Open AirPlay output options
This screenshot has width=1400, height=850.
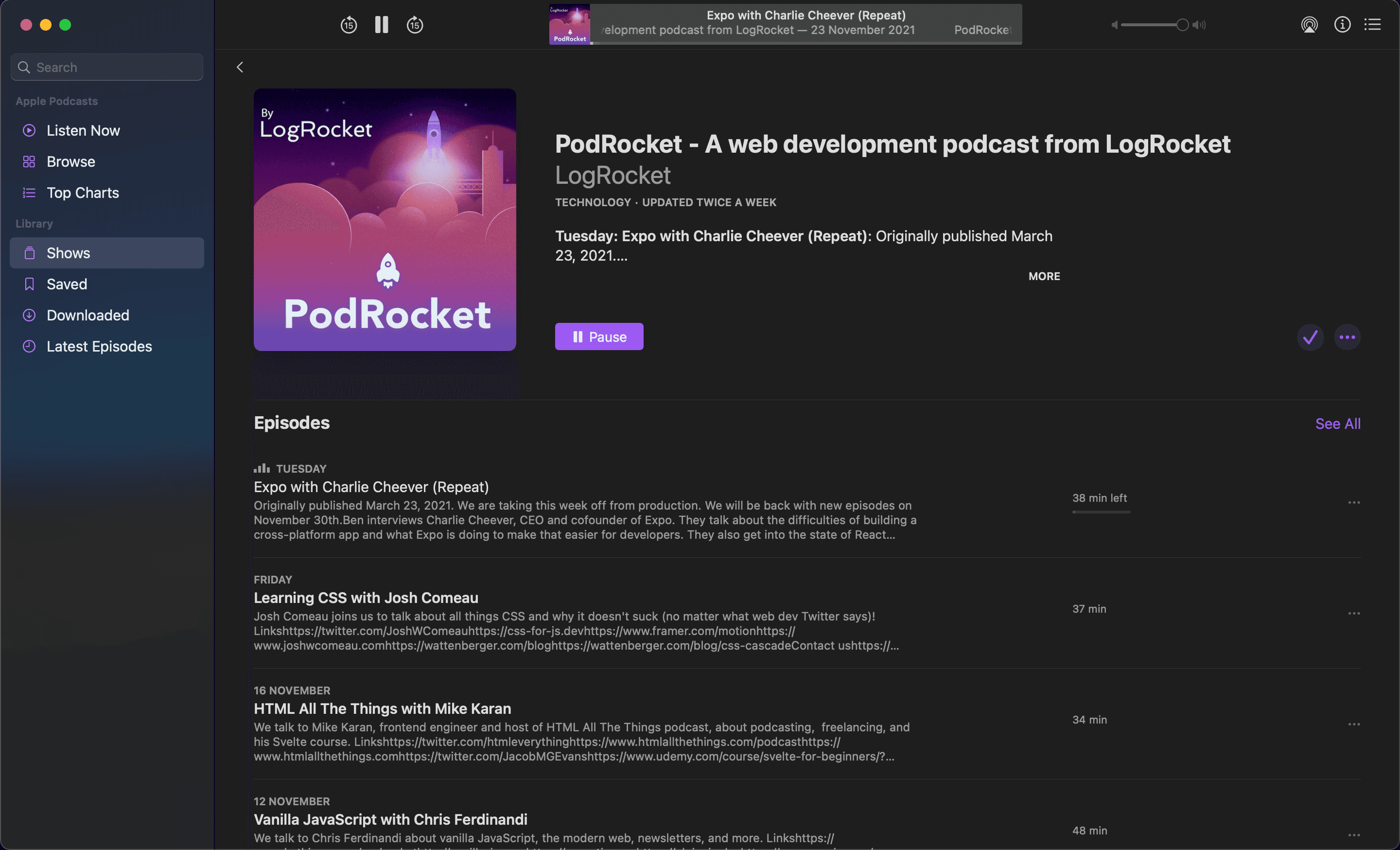tap(1309, 24)
